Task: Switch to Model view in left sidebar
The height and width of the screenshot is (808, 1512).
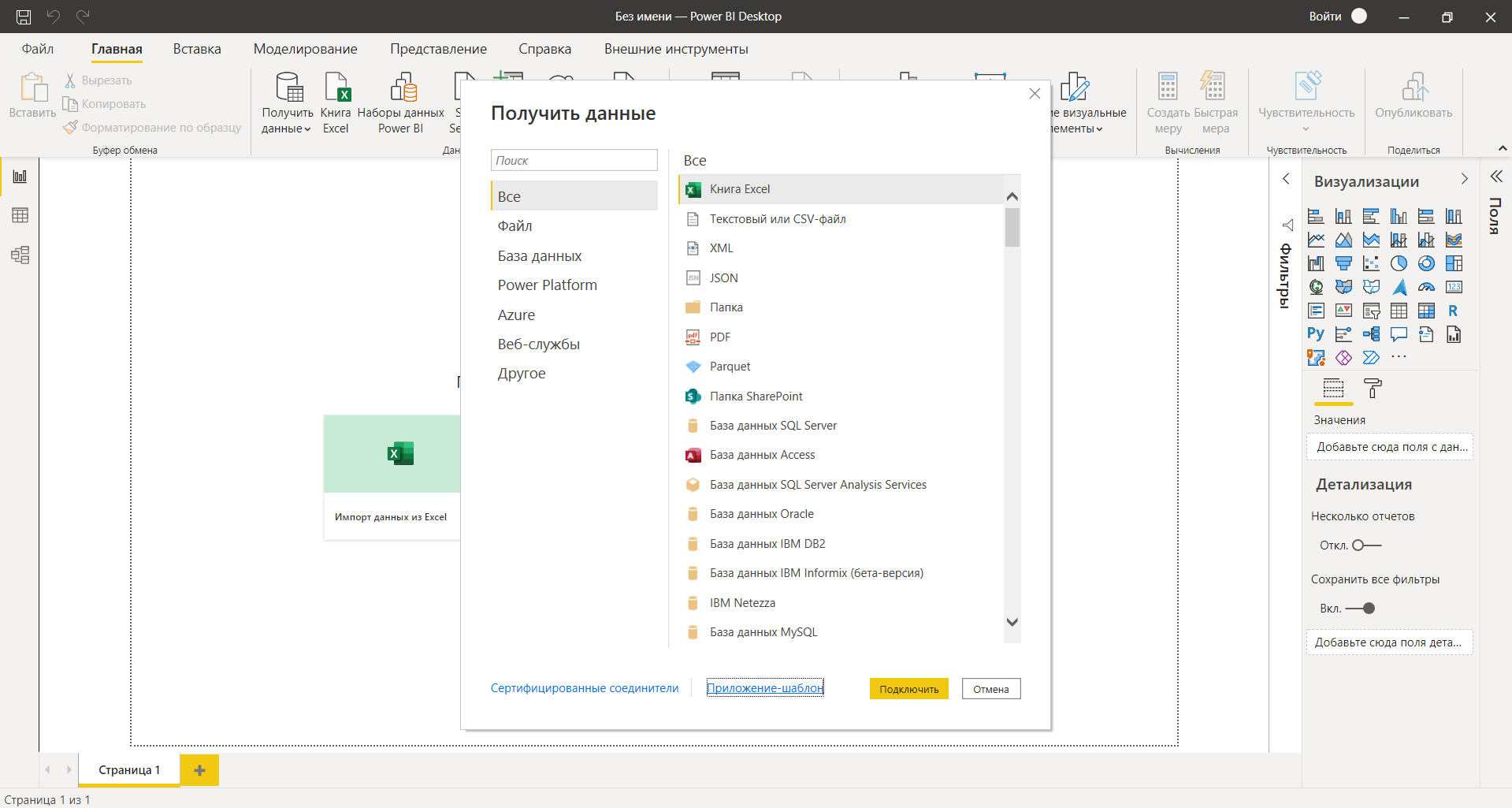Action: click(20, 255)
